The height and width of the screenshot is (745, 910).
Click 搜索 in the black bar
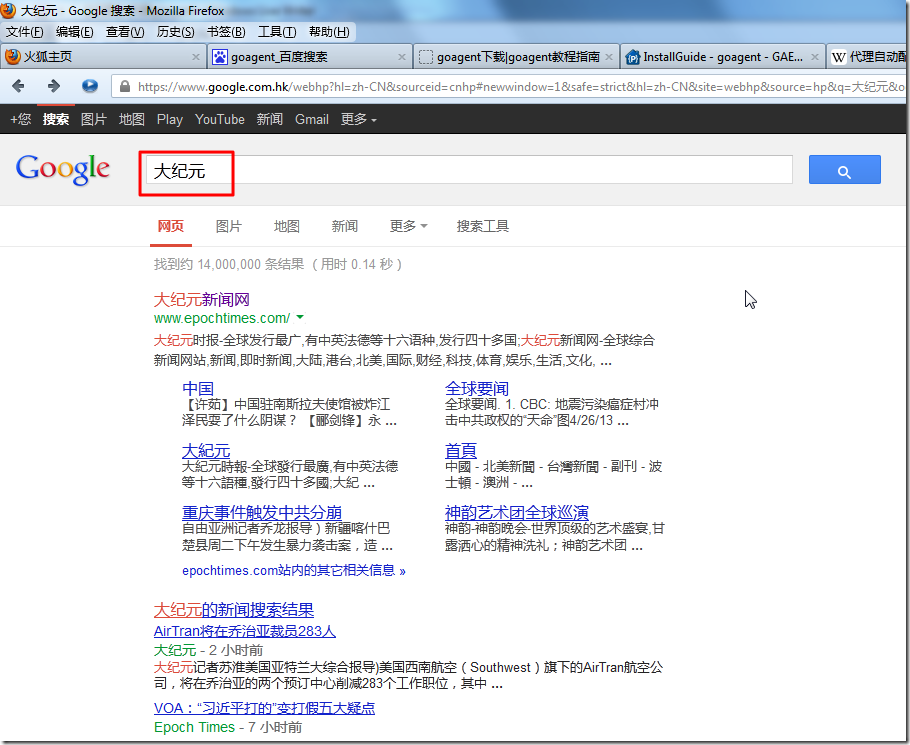[x=56, y=120]
